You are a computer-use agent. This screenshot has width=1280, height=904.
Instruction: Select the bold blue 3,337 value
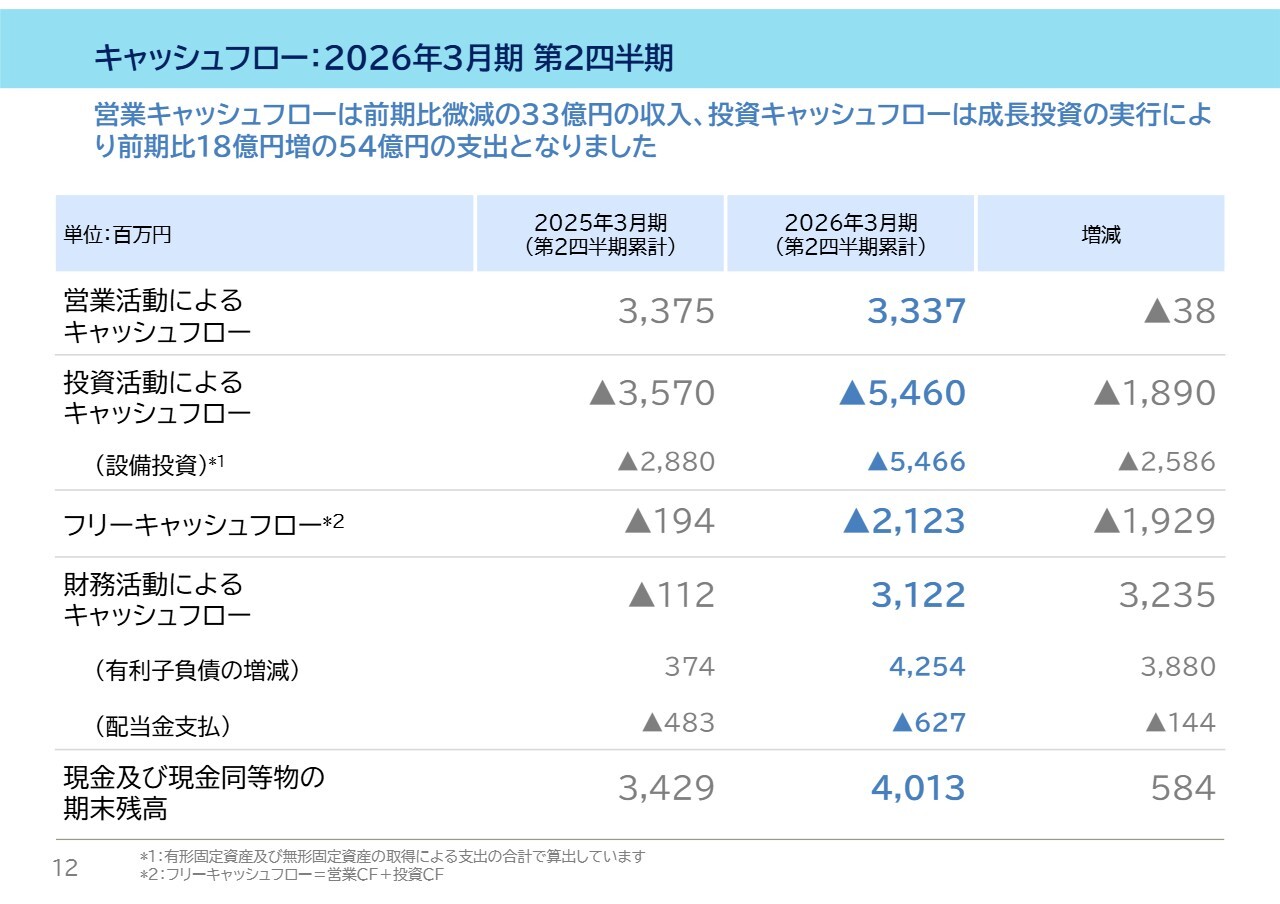tap(916, 312)
